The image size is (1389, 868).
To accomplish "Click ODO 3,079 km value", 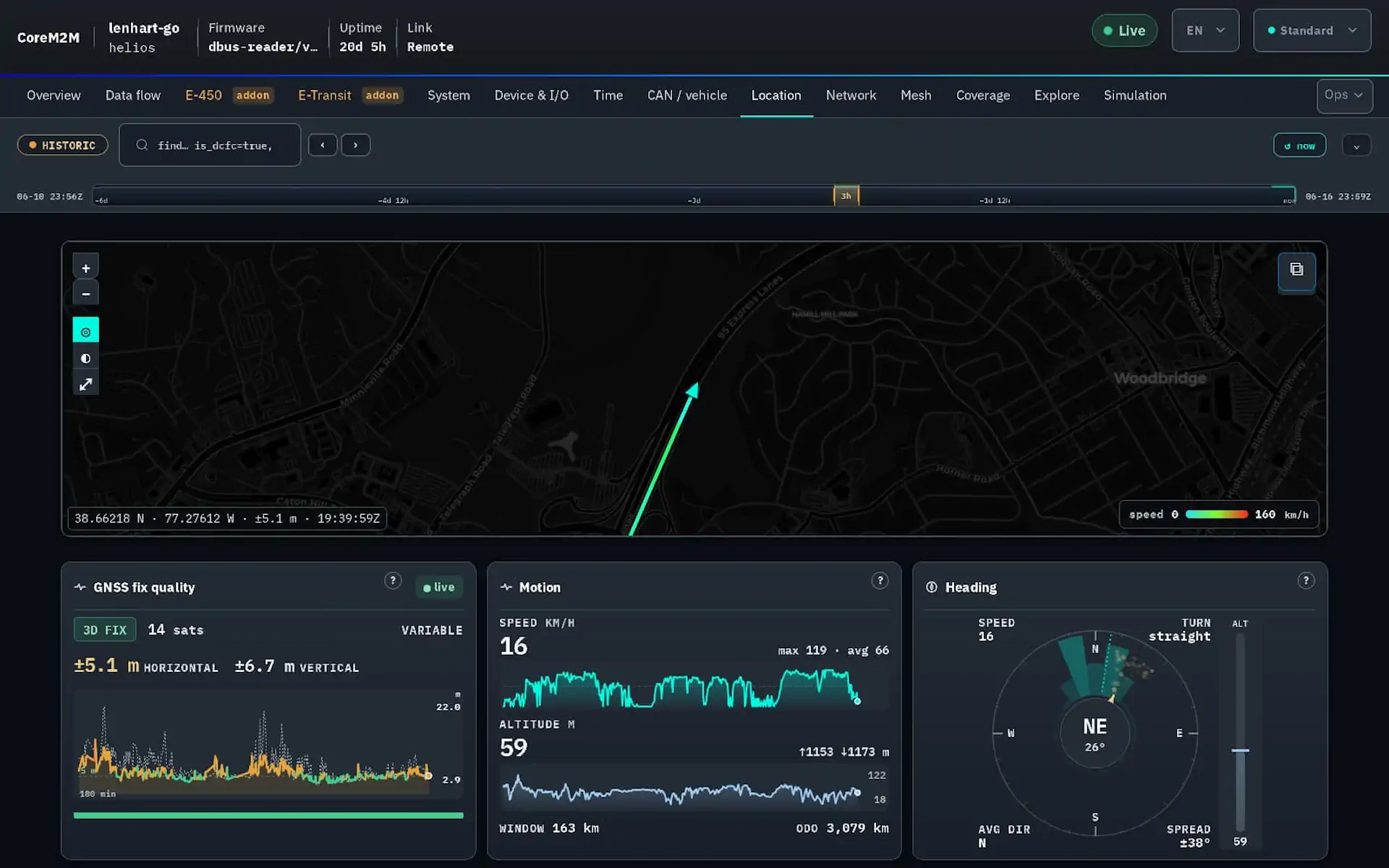I will coord(842,828).
